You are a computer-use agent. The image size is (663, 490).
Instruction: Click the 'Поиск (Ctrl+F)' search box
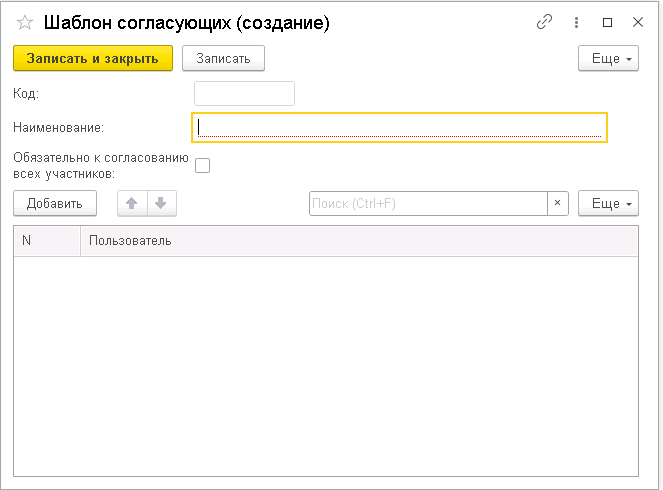point(428,203)
